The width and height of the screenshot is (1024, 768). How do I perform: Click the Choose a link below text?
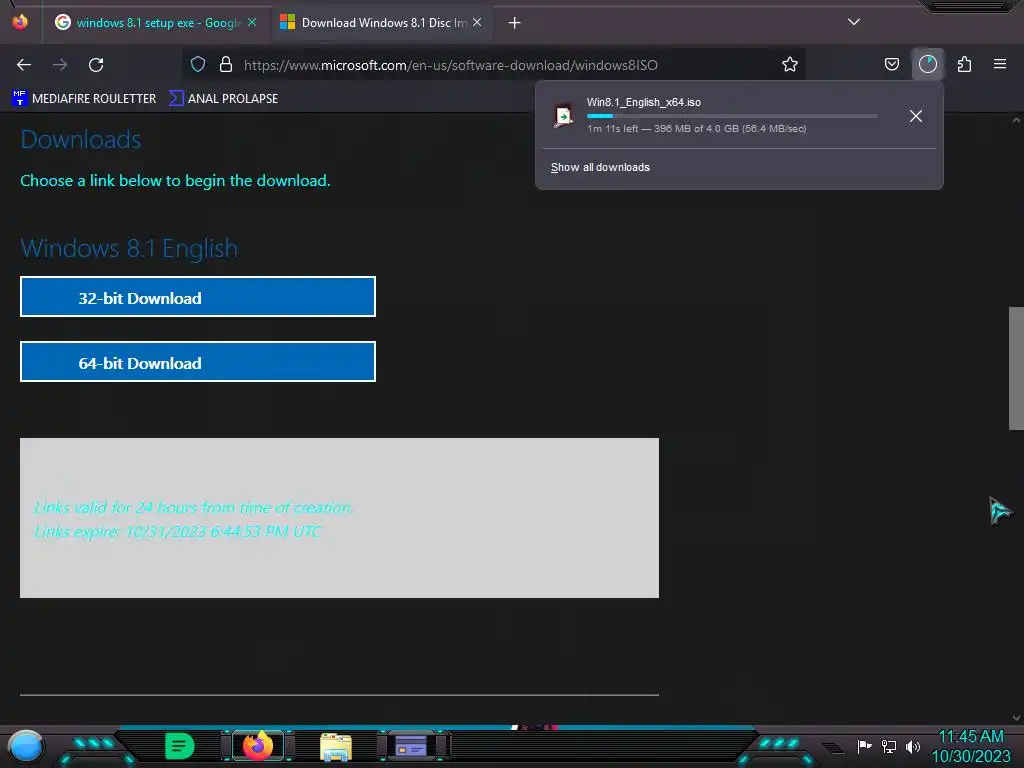[175, 181]
